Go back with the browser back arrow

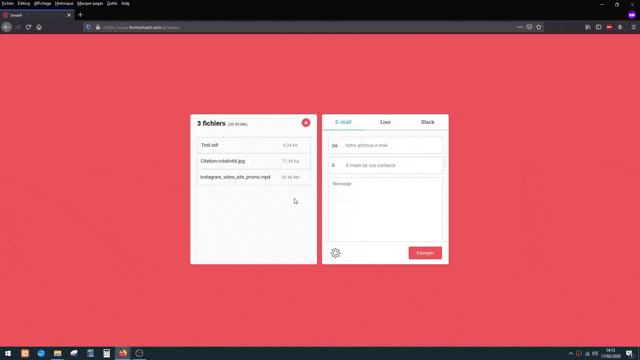(7, 27)
